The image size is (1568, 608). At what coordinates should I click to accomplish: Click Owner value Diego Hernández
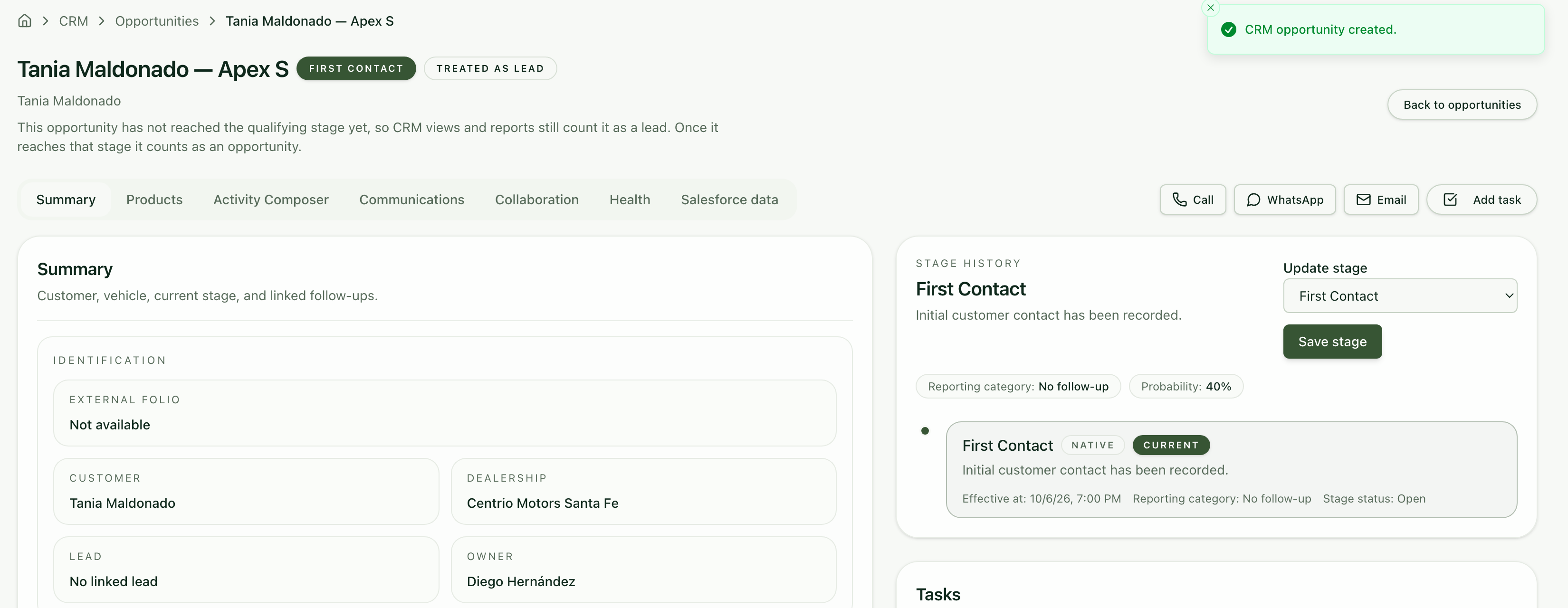pos(520,581)
